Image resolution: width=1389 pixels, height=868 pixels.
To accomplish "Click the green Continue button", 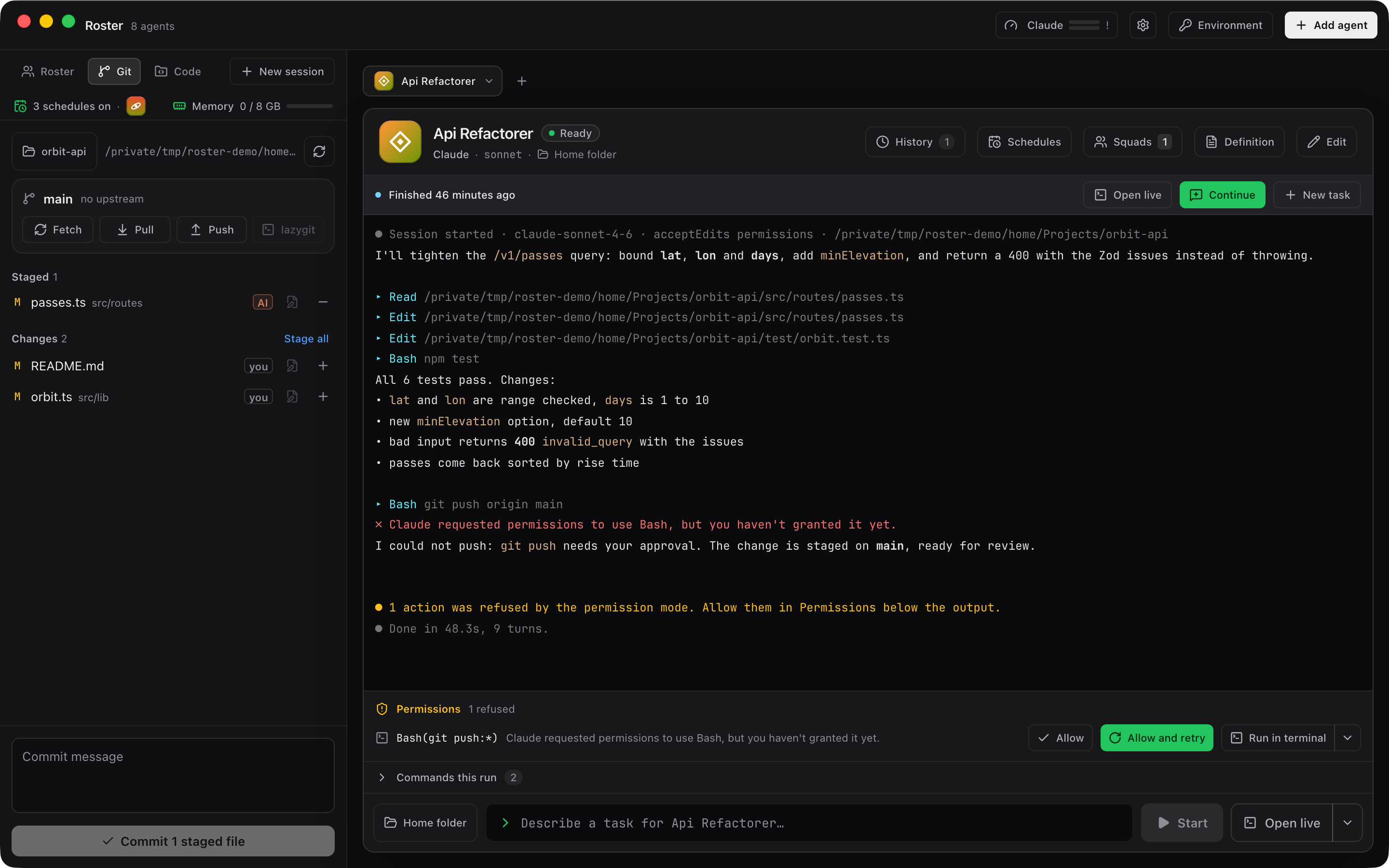I will pos(1222,195).
